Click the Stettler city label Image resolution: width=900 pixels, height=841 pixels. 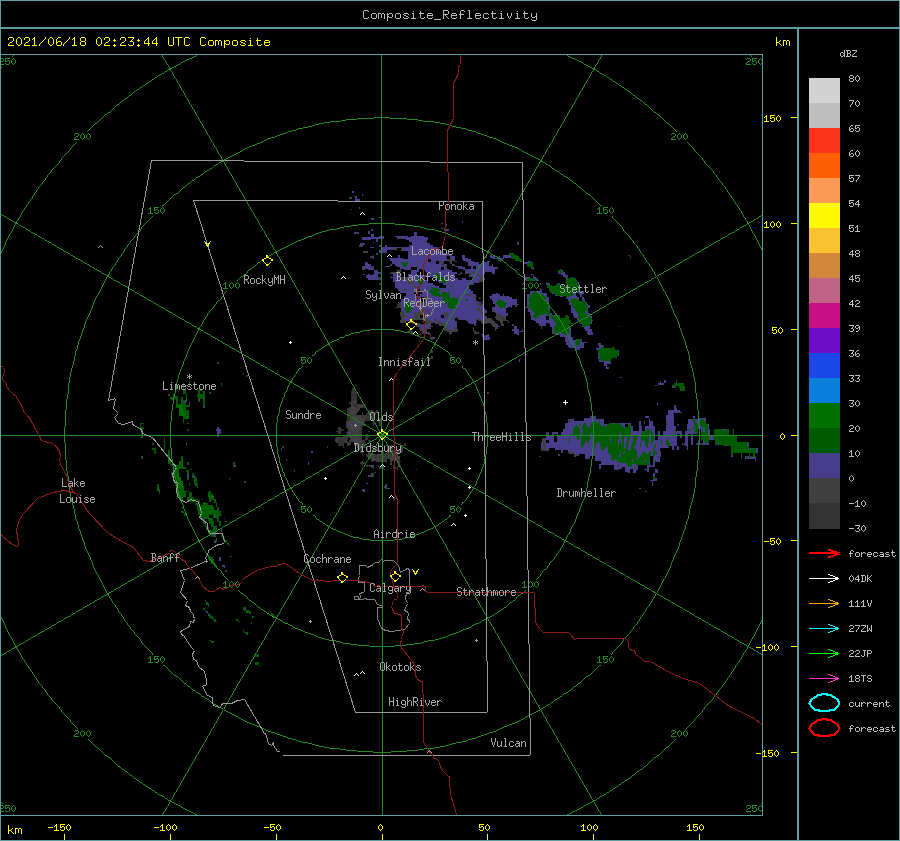click(583, 289)
